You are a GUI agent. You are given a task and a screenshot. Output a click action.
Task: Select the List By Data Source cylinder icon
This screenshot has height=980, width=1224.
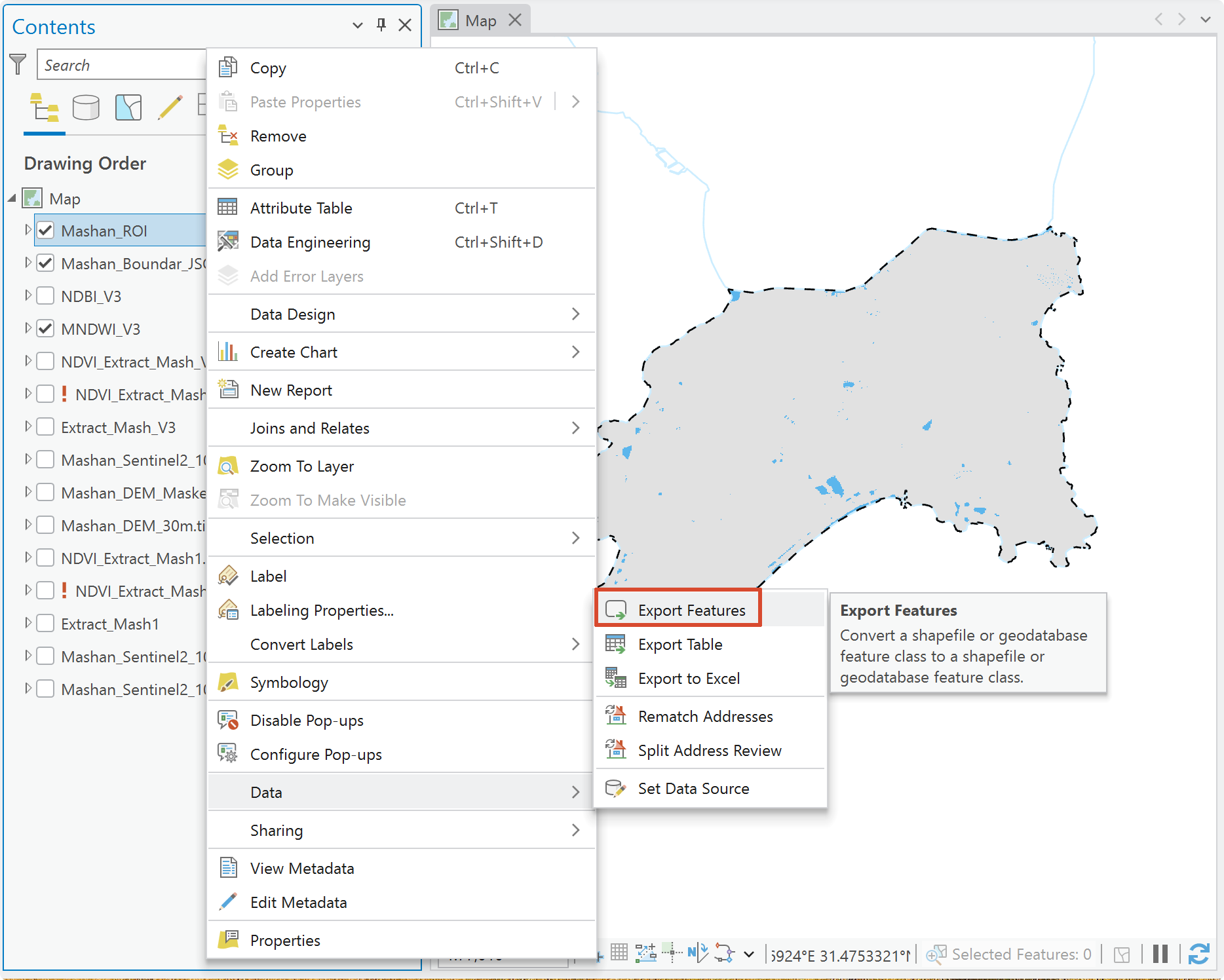(x=86, y=107)
